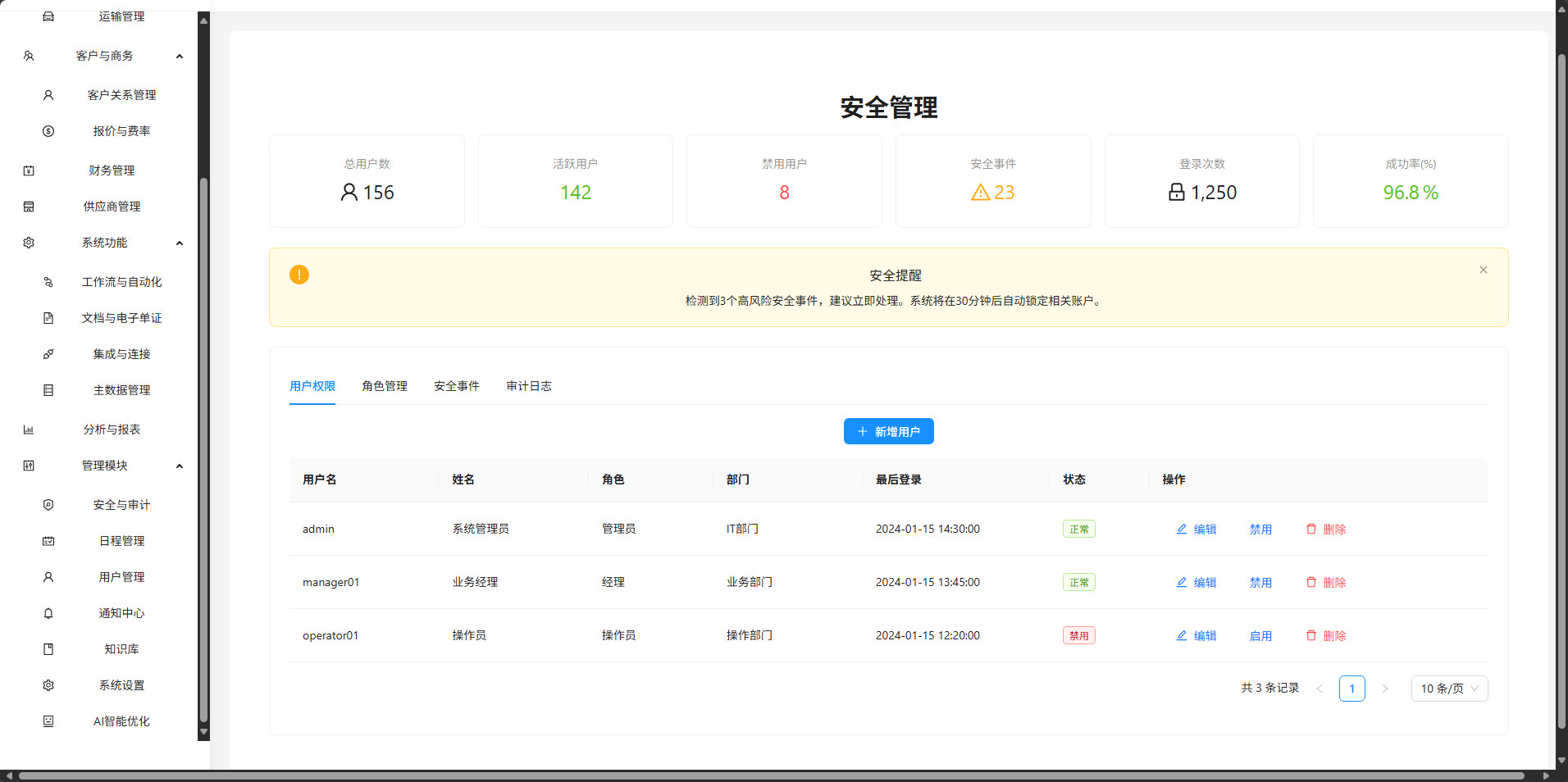The height and width of the screenshot is (782, 1568).
Task: Select the 系统设置 gear icon
Action: (x=48, y=684)
